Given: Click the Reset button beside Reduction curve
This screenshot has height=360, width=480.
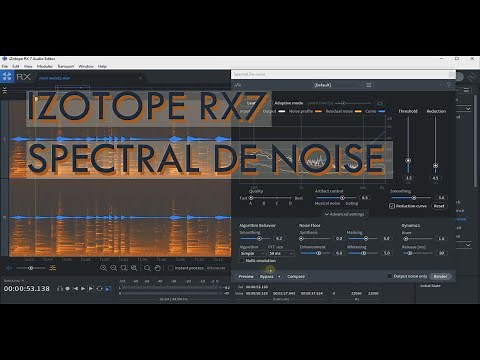Looking at the screenshot, I should click(439, 206).
